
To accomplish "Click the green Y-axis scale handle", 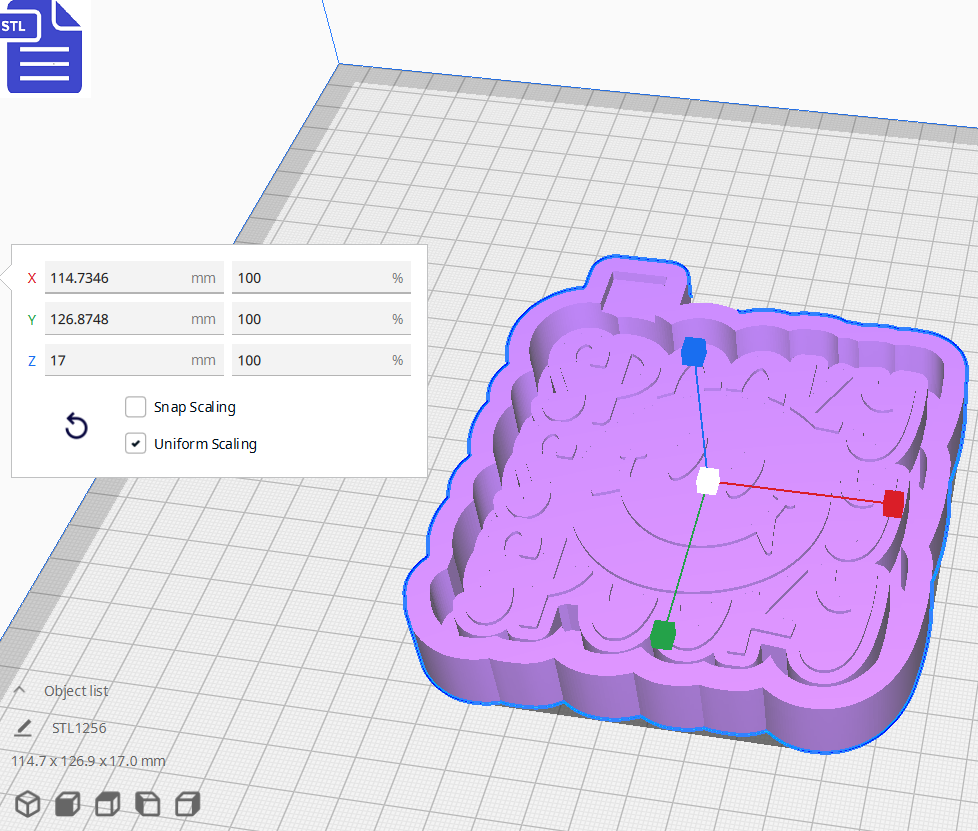I will pos(664,632).
